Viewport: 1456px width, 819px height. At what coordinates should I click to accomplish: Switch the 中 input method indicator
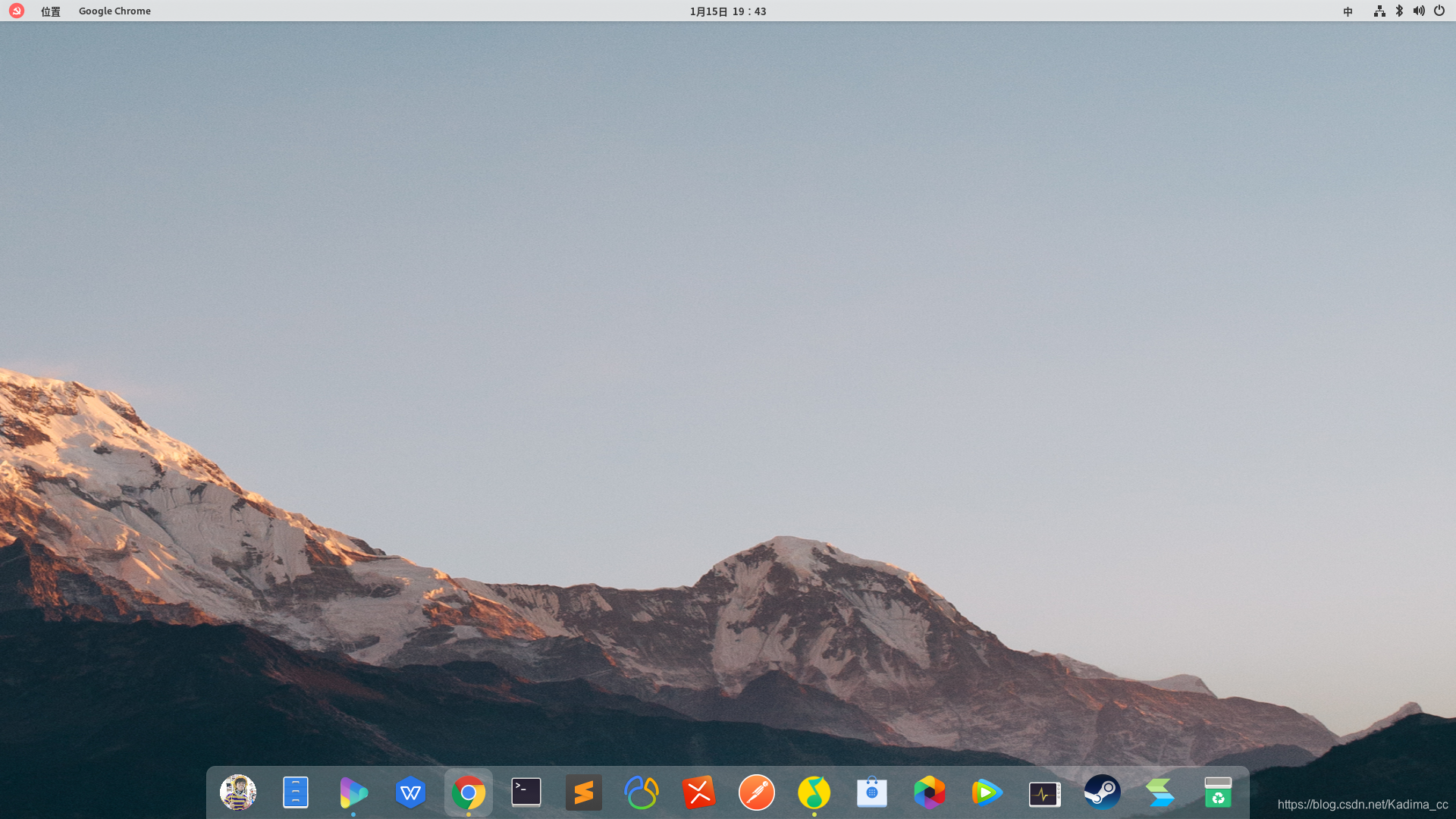pos(1348,11)
